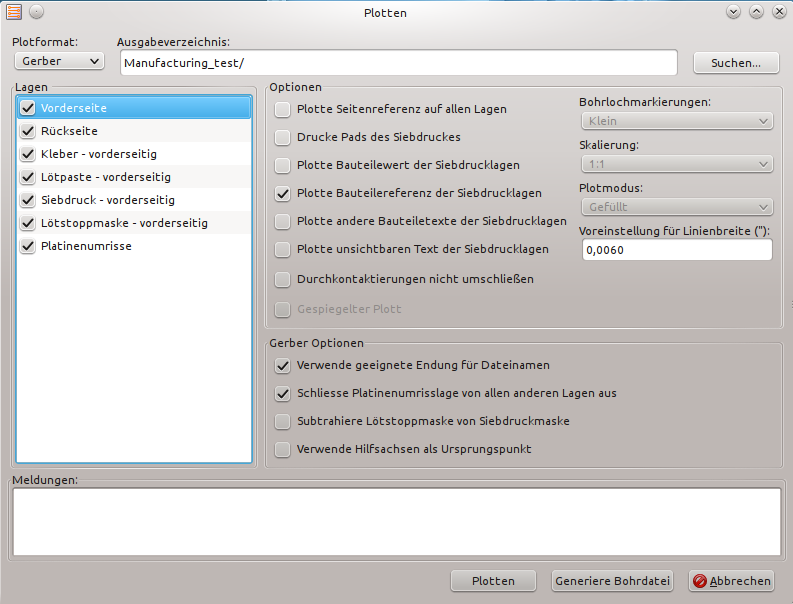Enable Drucke Pads des Siebdruckes
Image resolution: width=793 pixels, height=604 pixels.
282,137
